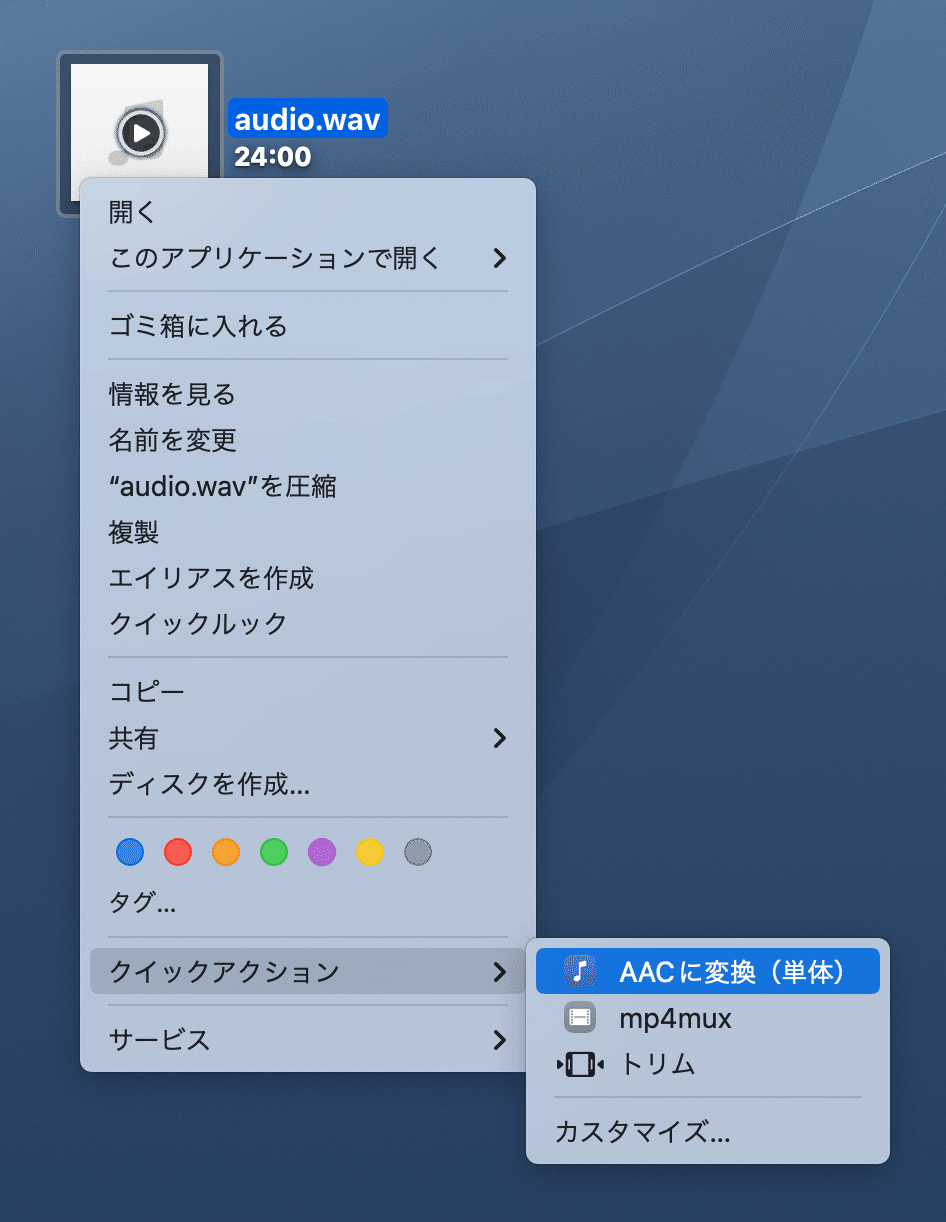Expand the このアプリケーションで開く submenu arrow
Image resolution: width=946 pixels, height=1222 pixels.
[500, 259]
